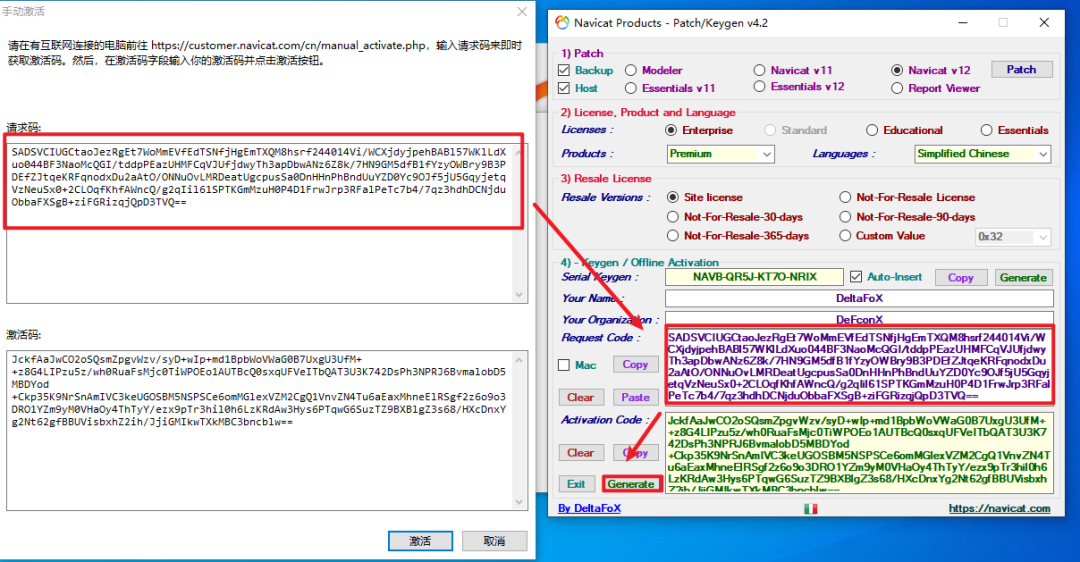
Task: Clear the Request Code
Action: pyautogui.click(x=581, y=397)
